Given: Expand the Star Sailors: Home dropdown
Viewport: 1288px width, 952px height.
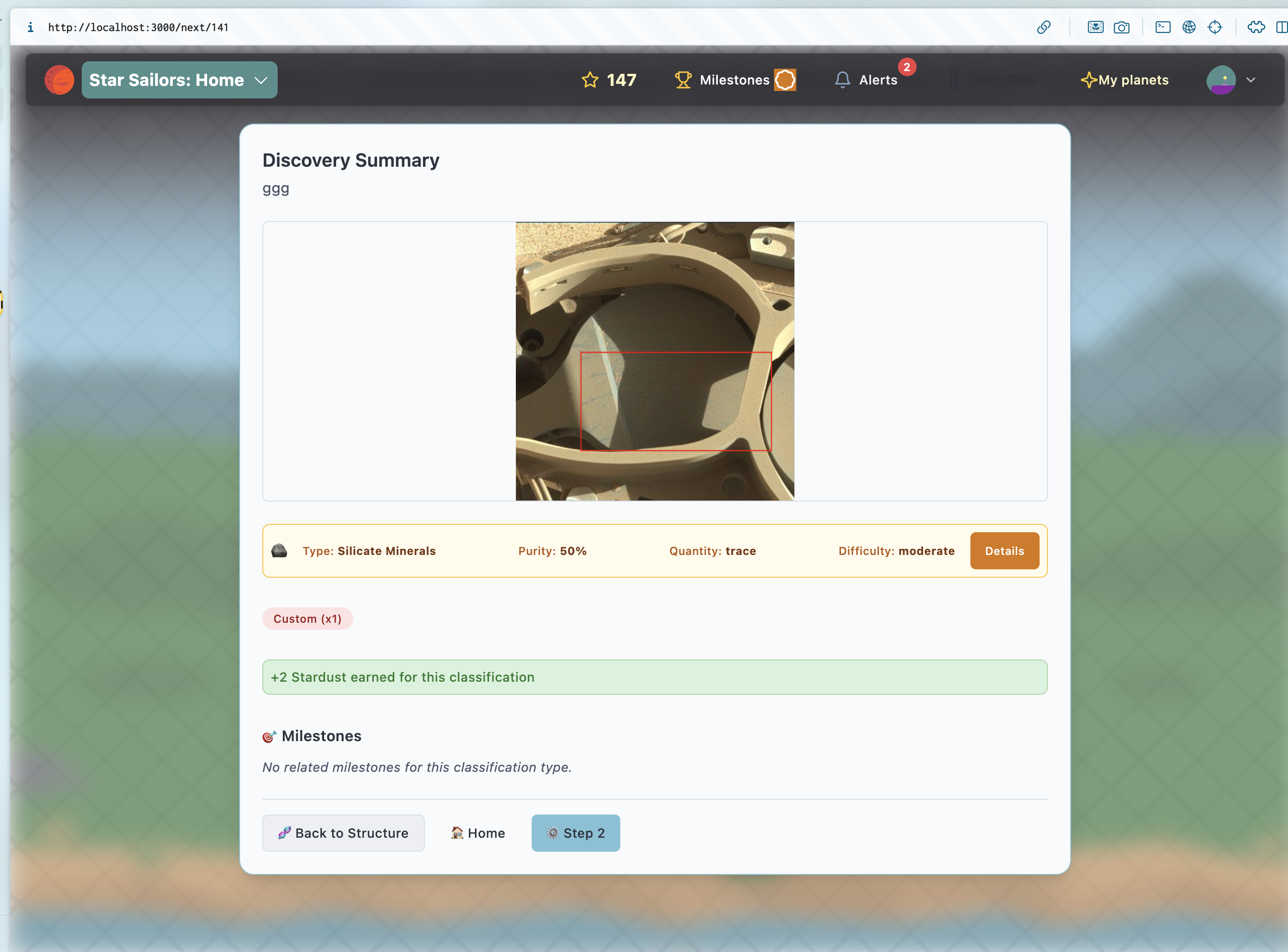Looking at the screenshot, I should click(179, 79).
